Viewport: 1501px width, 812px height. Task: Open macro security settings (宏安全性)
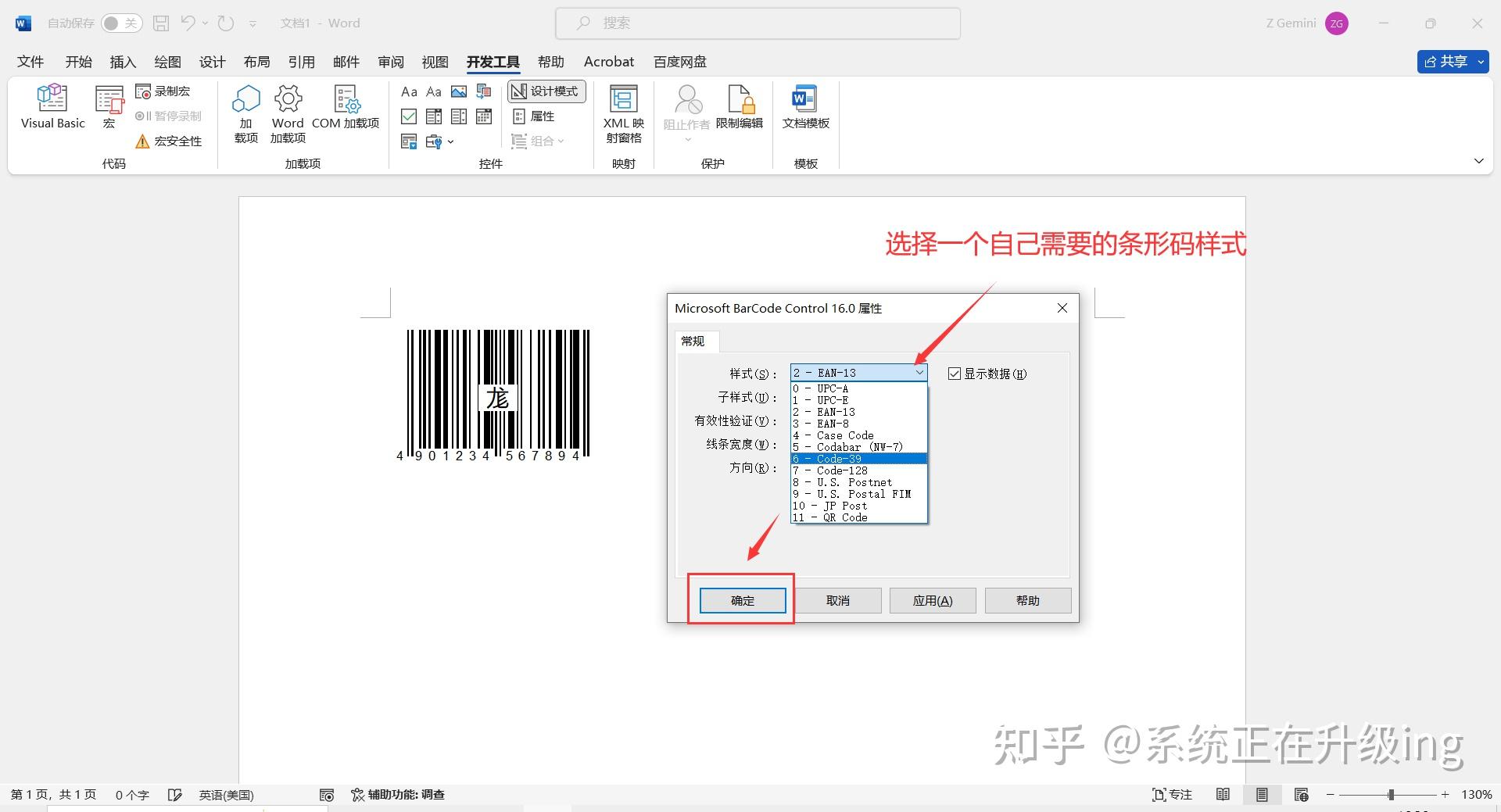(169, 141)
